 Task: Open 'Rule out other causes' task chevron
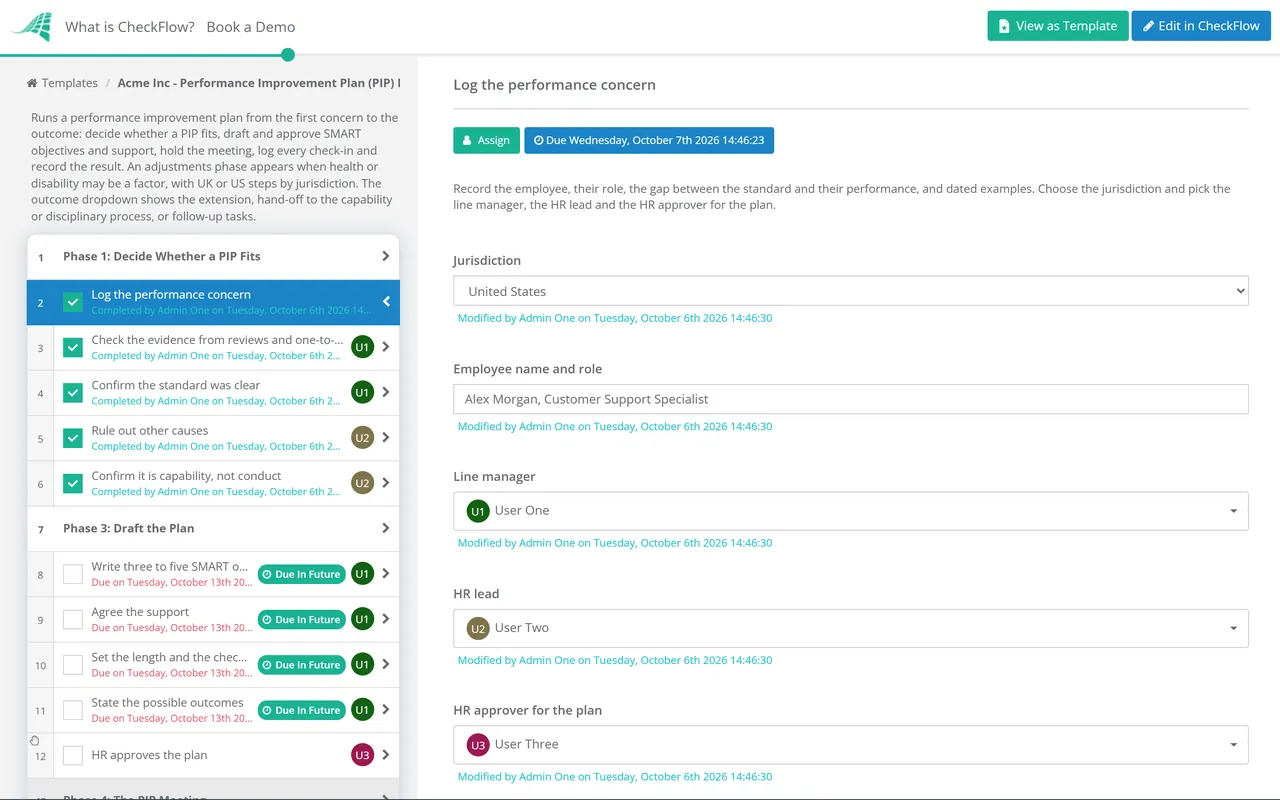click(x=386, y=438)
